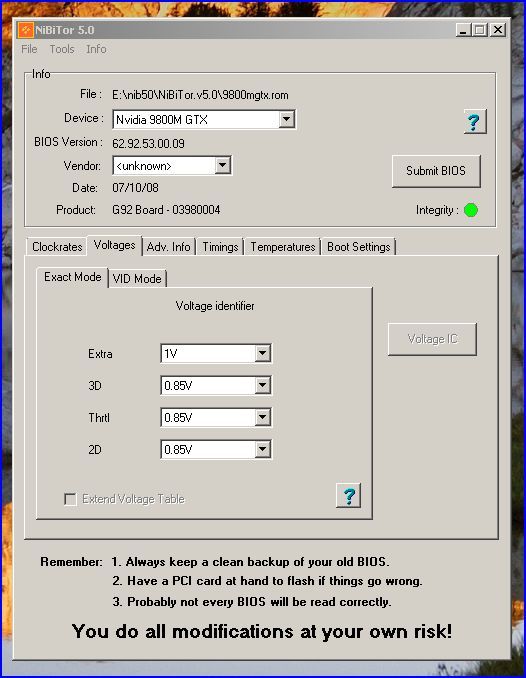Enable the Extend Voltage Table checkbox

tap(70, 499)
